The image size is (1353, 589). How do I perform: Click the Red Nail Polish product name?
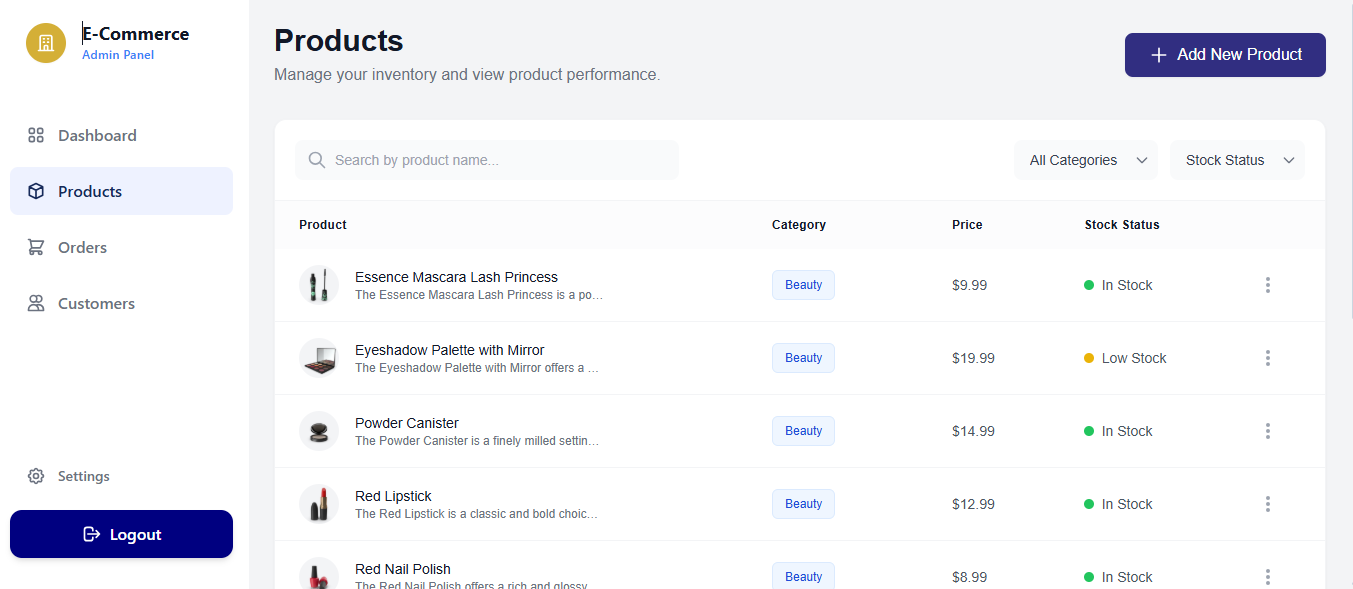coord(403,569)
